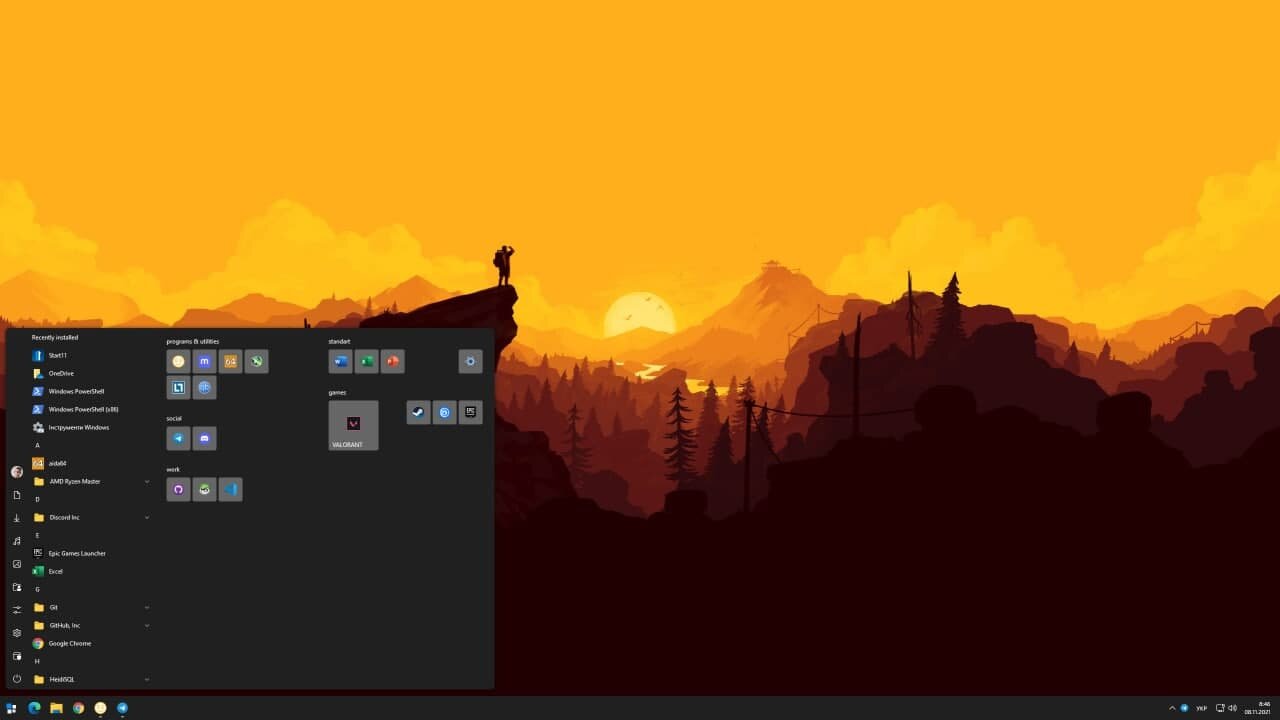Open the Settings gear tile
Viewport: 1280px width, 720px height.
coord(471,361)
